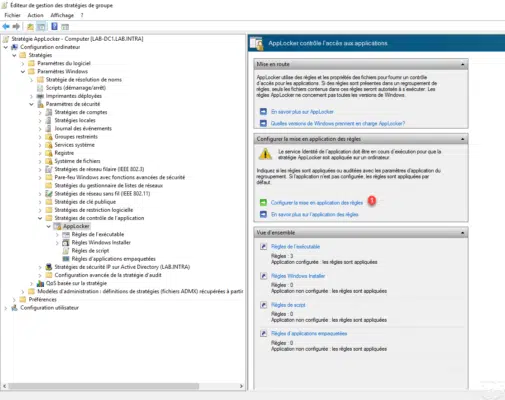Click the Règles Windows Installer tree icon
This screenshot has height=400, width=505.
pyautogui.click(x=66, y=243)
